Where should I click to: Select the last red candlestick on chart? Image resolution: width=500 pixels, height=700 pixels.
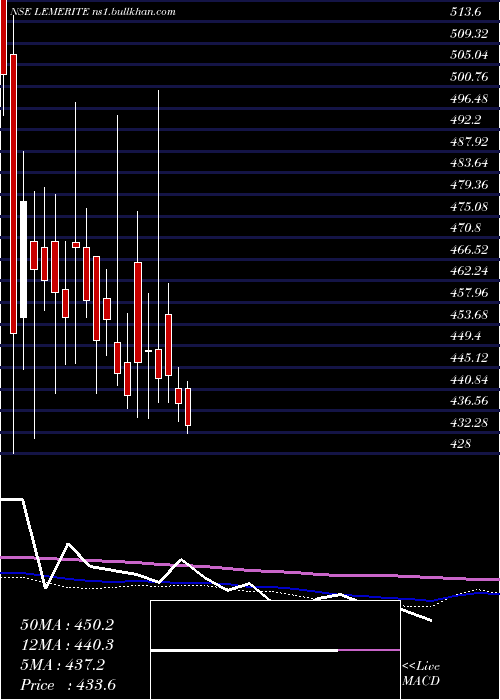188,407
